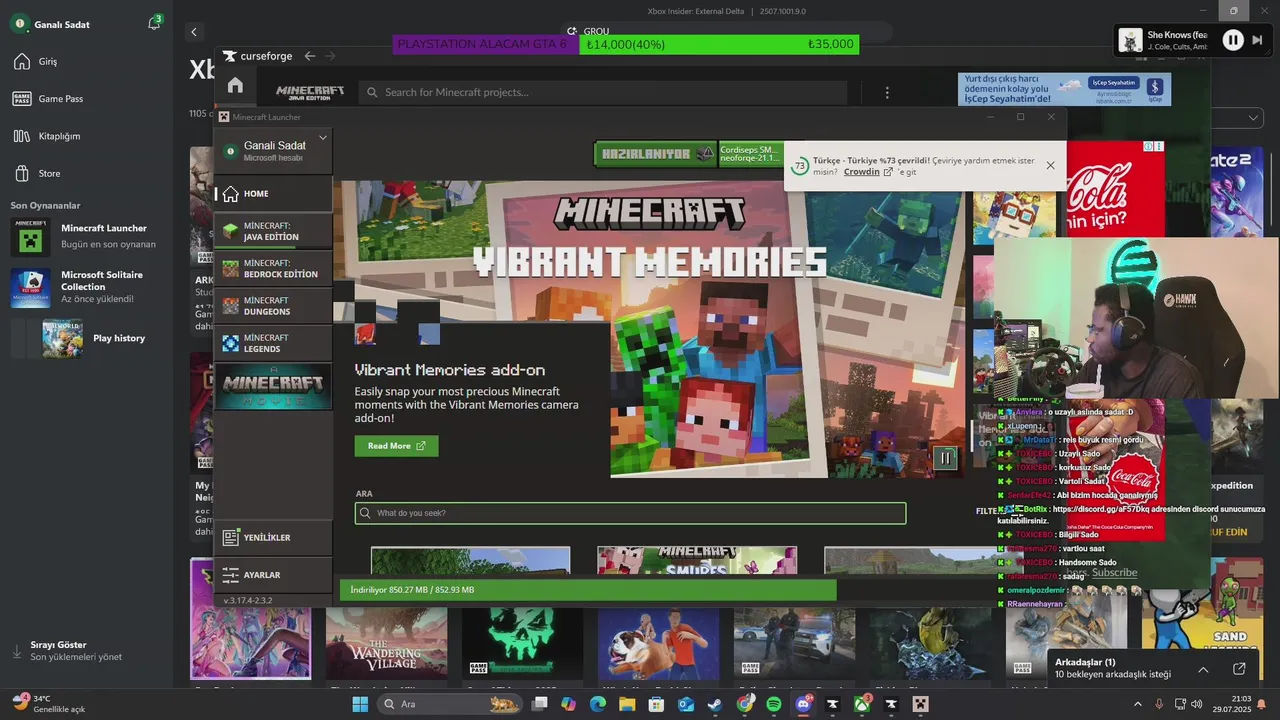Show hidden system tray icons

[1137, 704]
